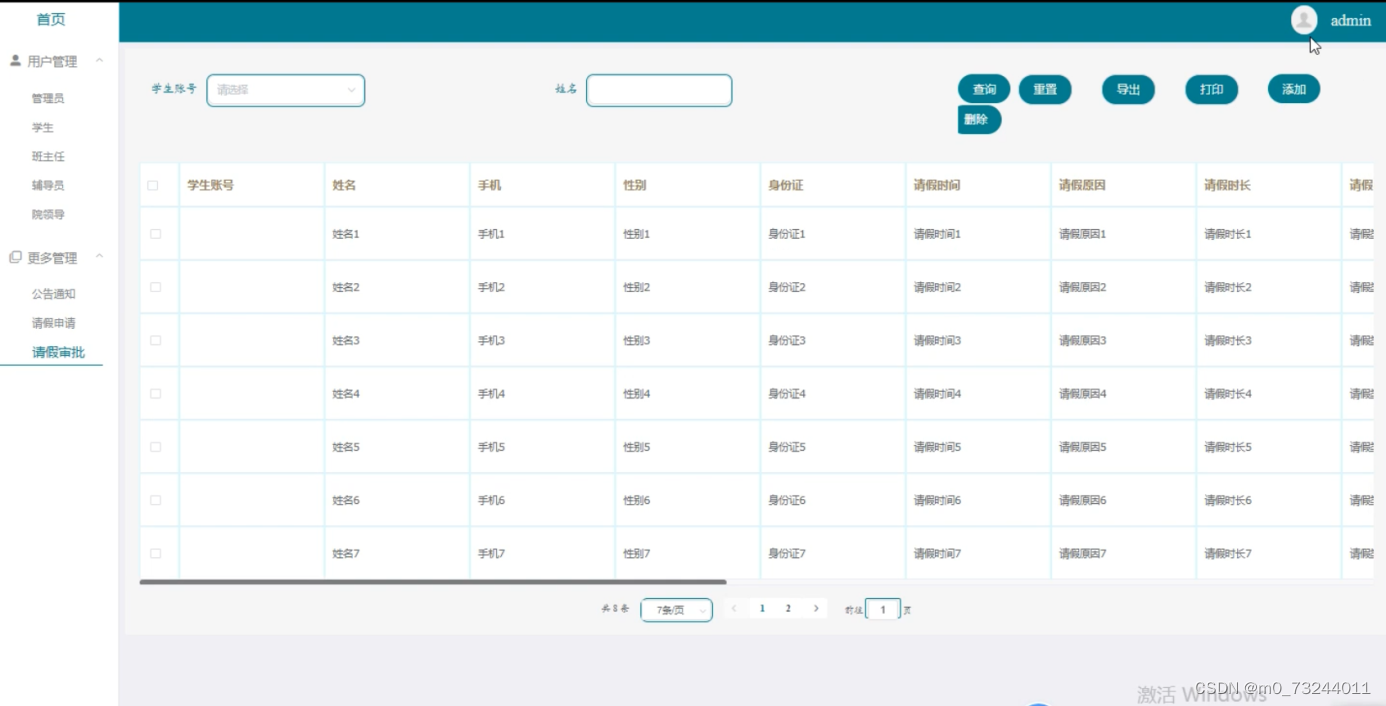Image resolution: width=1386 pixels, height=706 pixels.
Task: Open the 首页 home menu
Action: click(51, 19)
